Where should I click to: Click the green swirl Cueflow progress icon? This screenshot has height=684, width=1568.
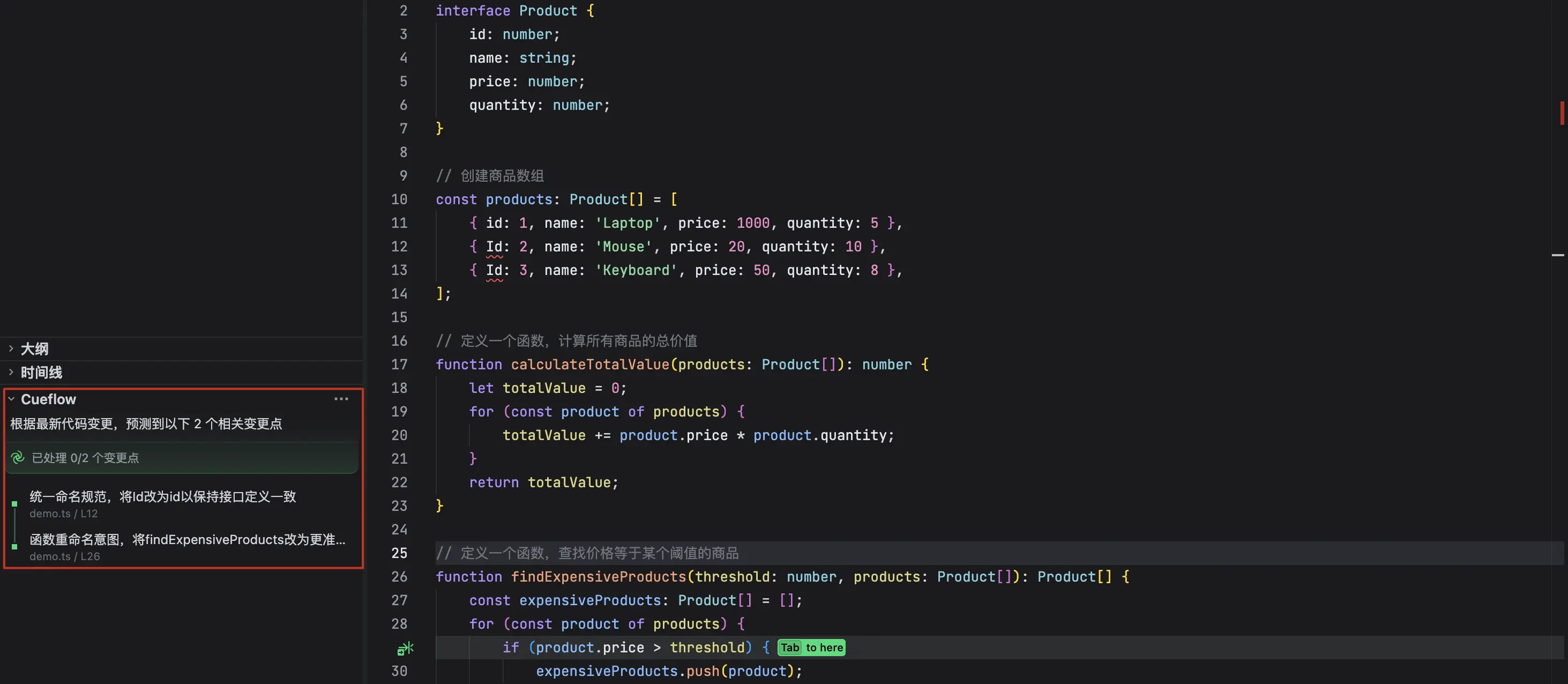tap(18, 457)
